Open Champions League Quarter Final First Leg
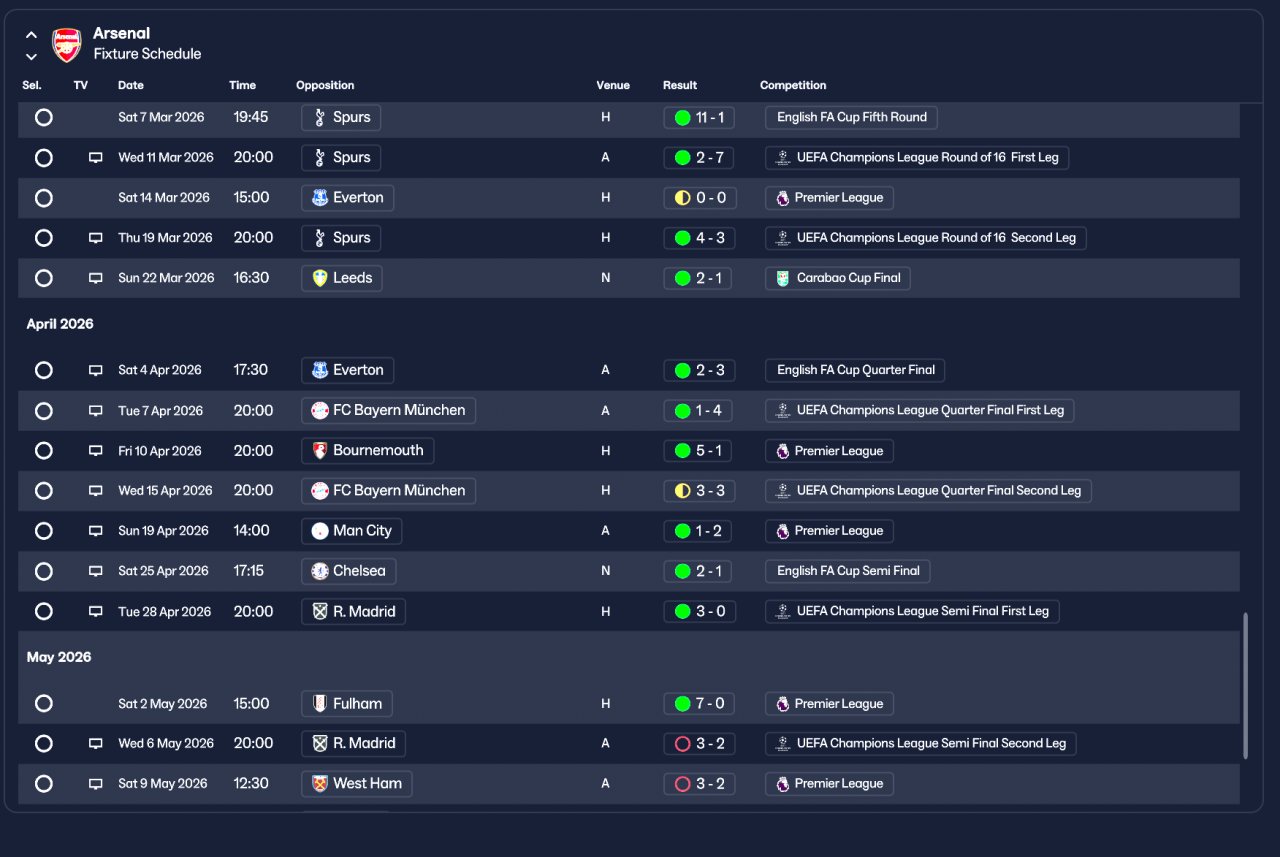Screen dimensions: 1280x857 (x=920, y=410)
